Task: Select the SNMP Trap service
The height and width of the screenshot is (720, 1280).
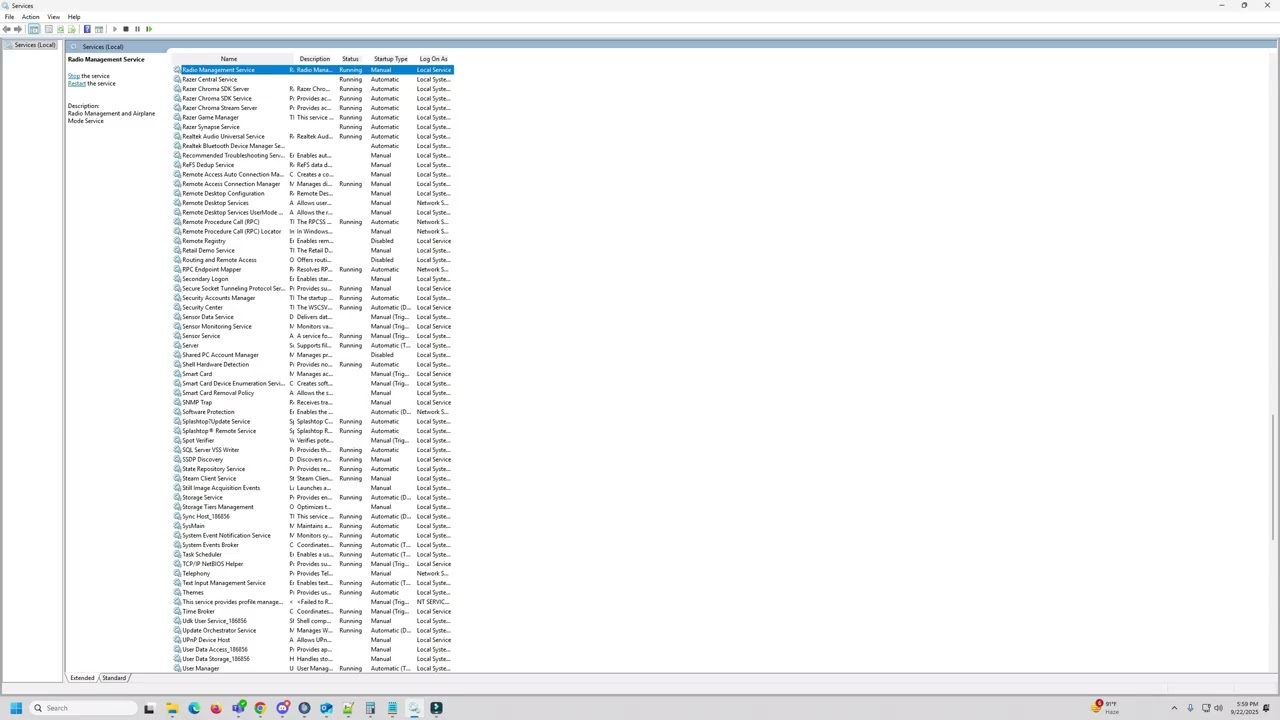Action: tap(313, 402)
